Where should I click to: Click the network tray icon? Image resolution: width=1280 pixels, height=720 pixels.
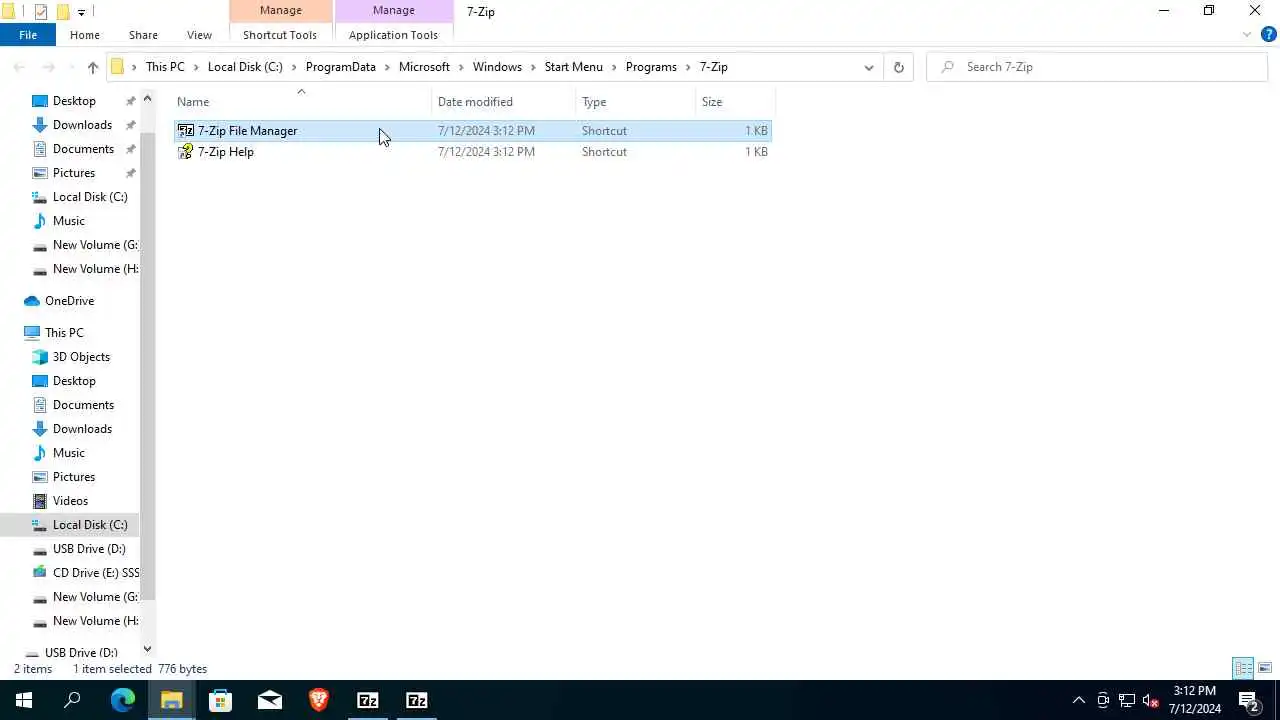[x=1126, y=700]
